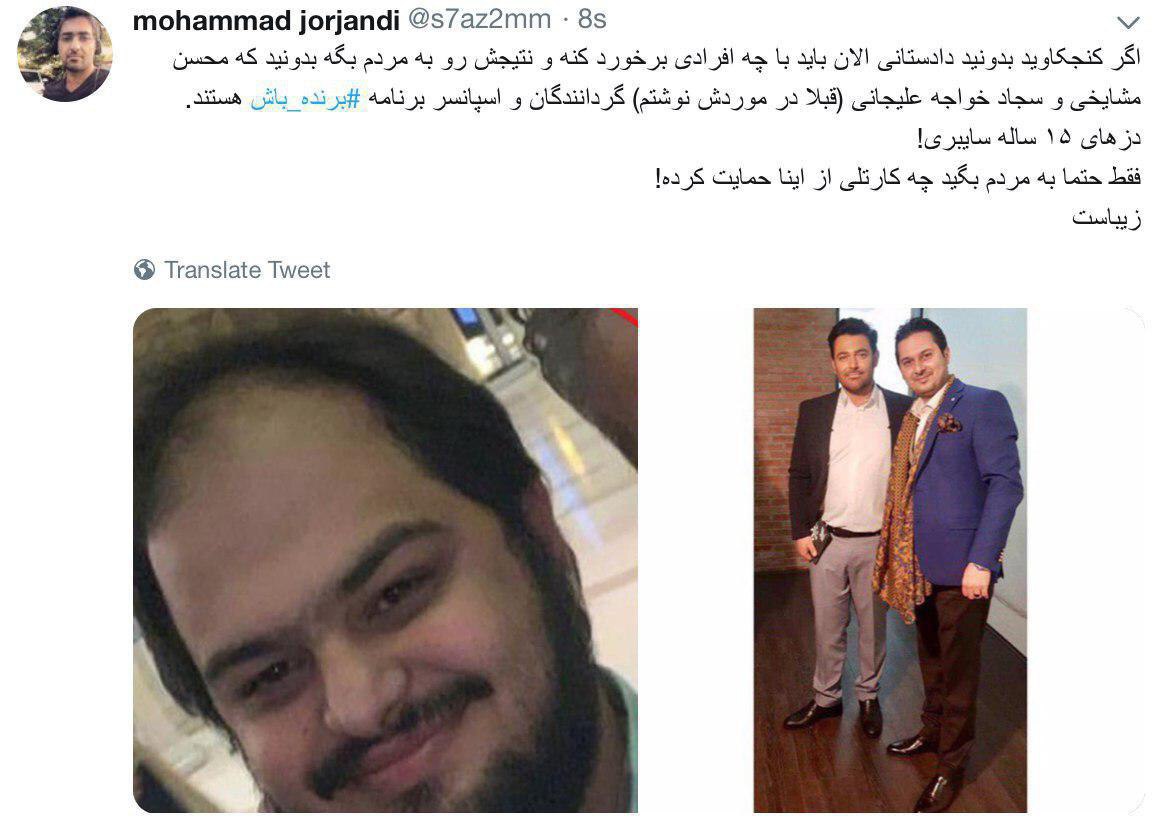Enlarge the photo of two men standing

890,560
